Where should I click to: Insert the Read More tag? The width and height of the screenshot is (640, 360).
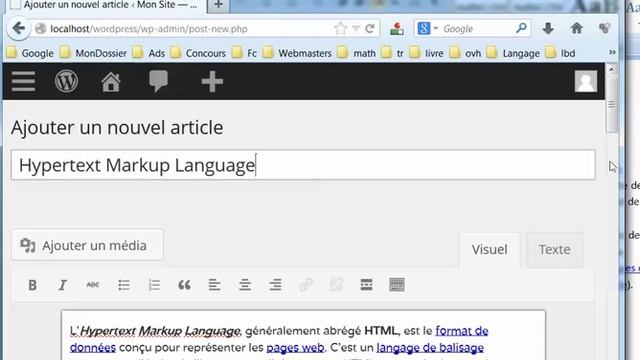[366, 285]
